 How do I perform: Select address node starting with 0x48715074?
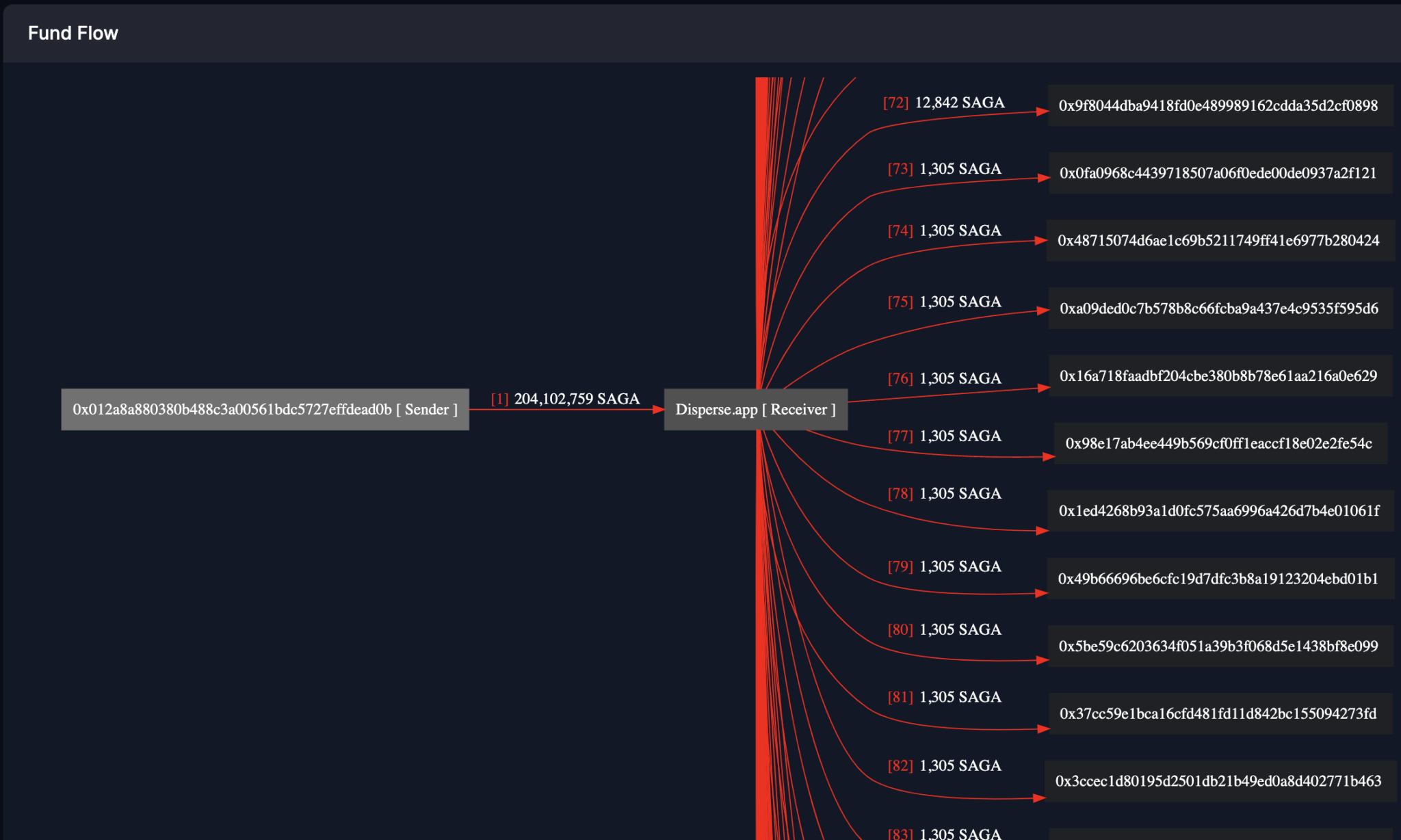coord(1220,240)
